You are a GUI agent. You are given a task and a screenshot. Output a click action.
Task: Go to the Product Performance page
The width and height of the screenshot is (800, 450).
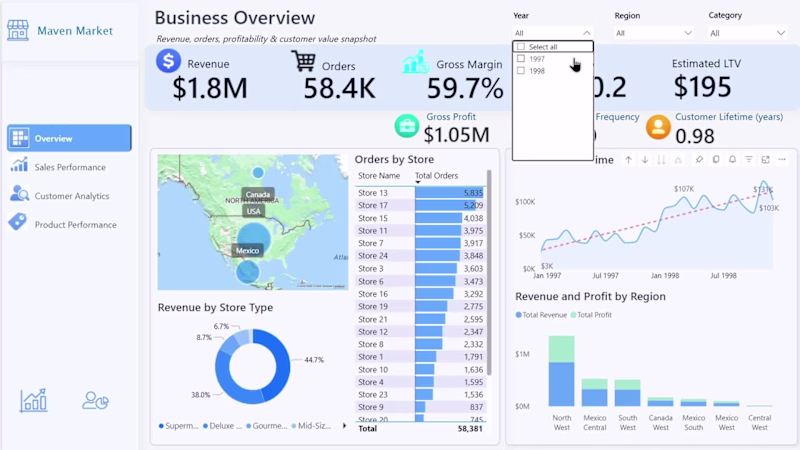click(x=75, y=224)
